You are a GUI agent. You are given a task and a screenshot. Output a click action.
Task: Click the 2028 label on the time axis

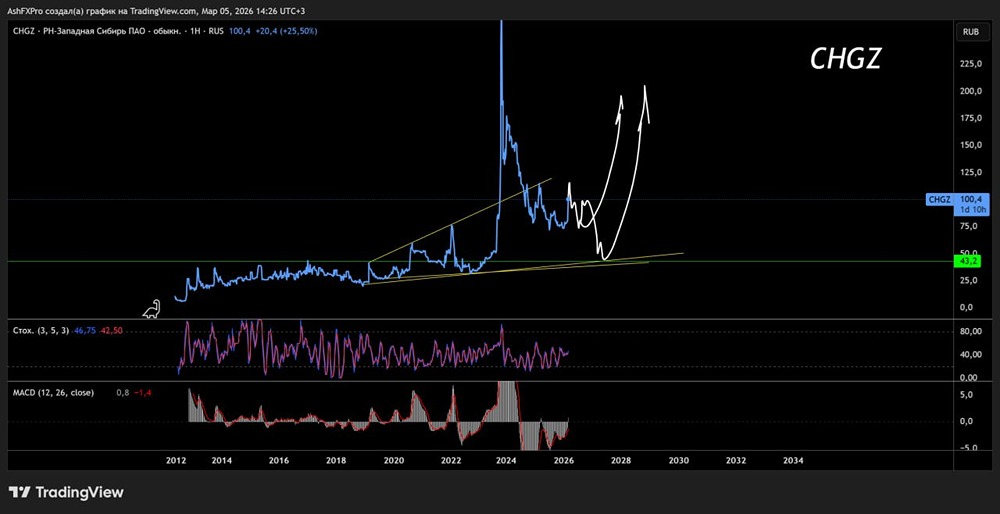(621, 460)
